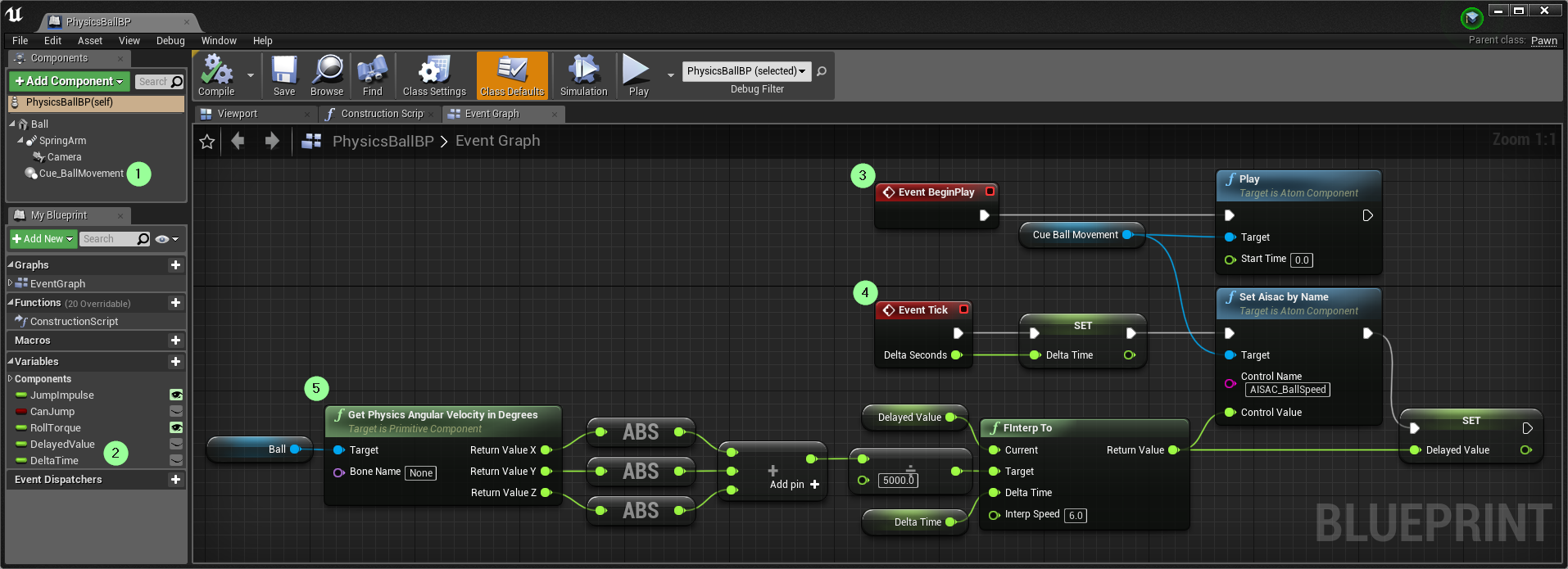Open the Find tool in toolbar
This screenshot has height=569, width=1568.
(373, 75)
